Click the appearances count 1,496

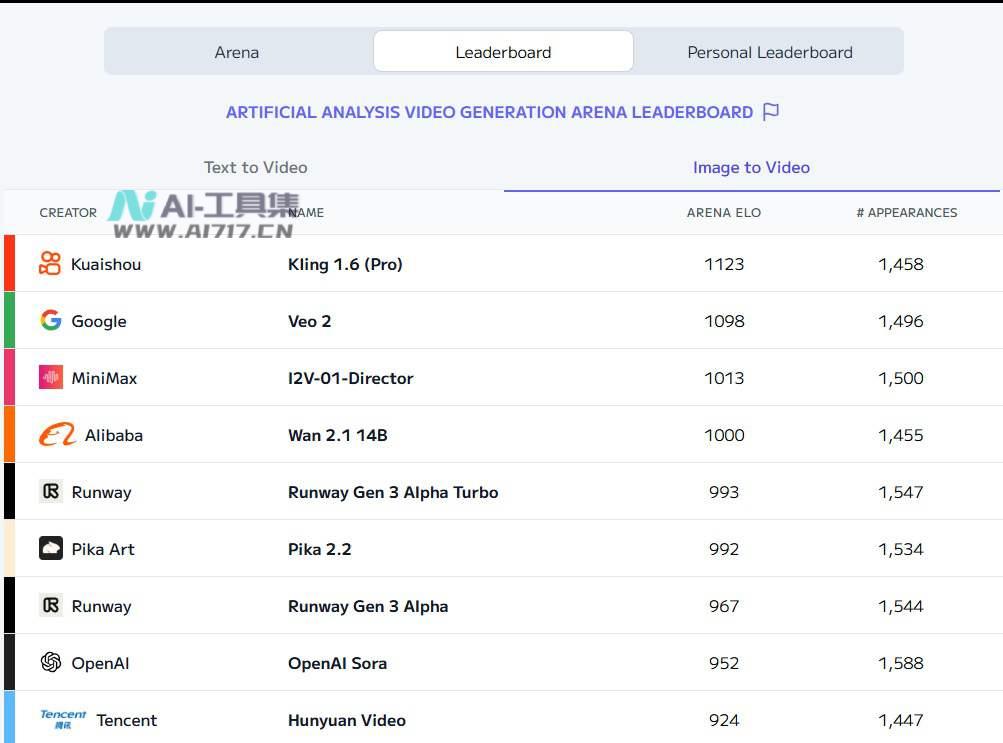click(901, 321)
